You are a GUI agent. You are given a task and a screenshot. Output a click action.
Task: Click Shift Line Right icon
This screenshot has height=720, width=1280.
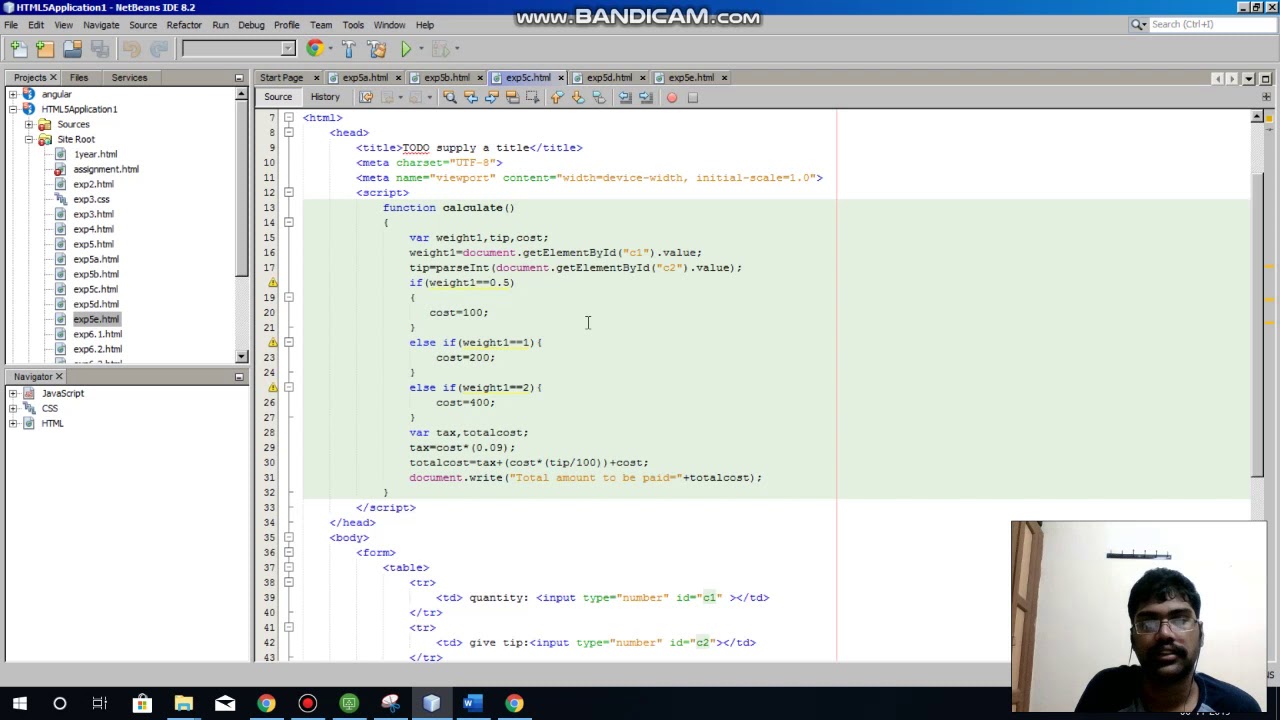tap(645, 97)
